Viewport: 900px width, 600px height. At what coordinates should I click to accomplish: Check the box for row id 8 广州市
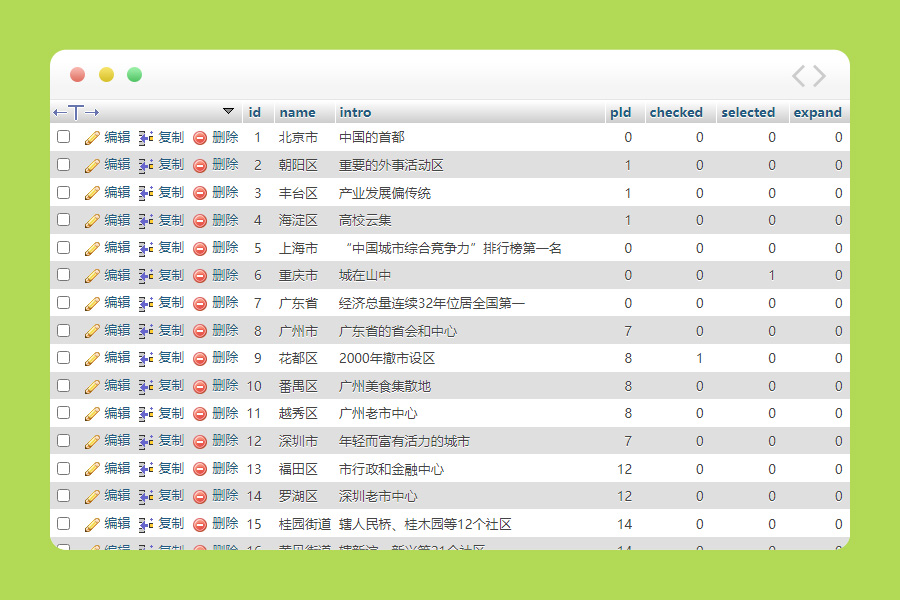tap(64, 330)
